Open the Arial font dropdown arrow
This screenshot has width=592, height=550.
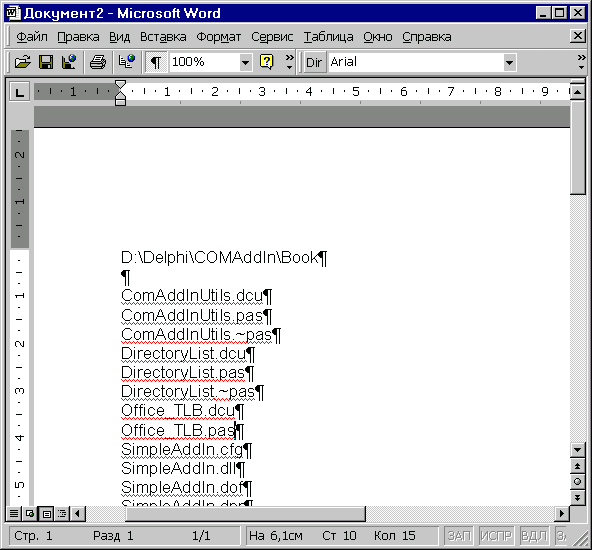click(x=509, y=62)
